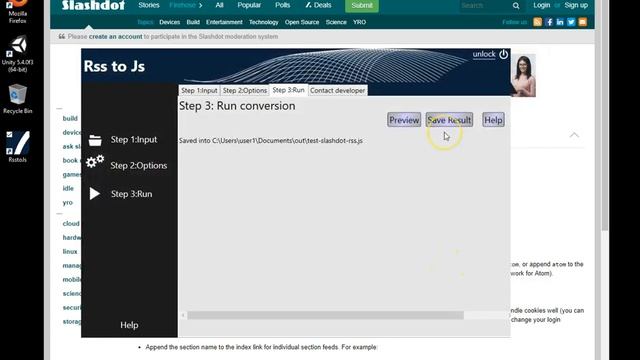Select Step 2:Options in the sidebar
This screenshot has height=360, width=640.
click(139, 166)
